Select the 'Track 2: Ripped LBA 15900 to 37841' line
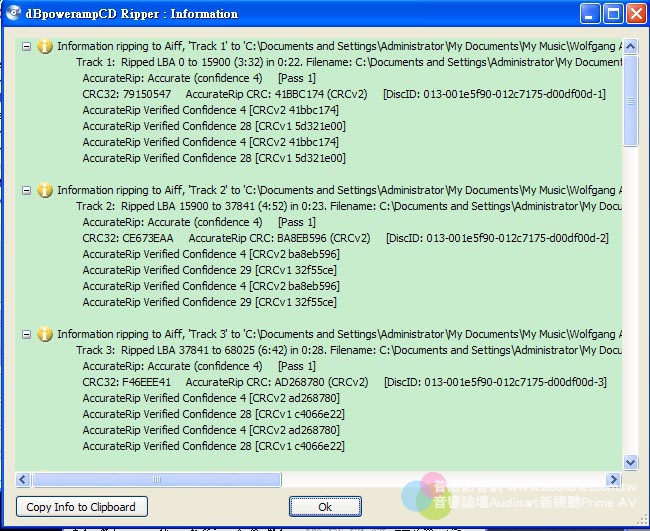650x531 pixels. coord(349,206)
